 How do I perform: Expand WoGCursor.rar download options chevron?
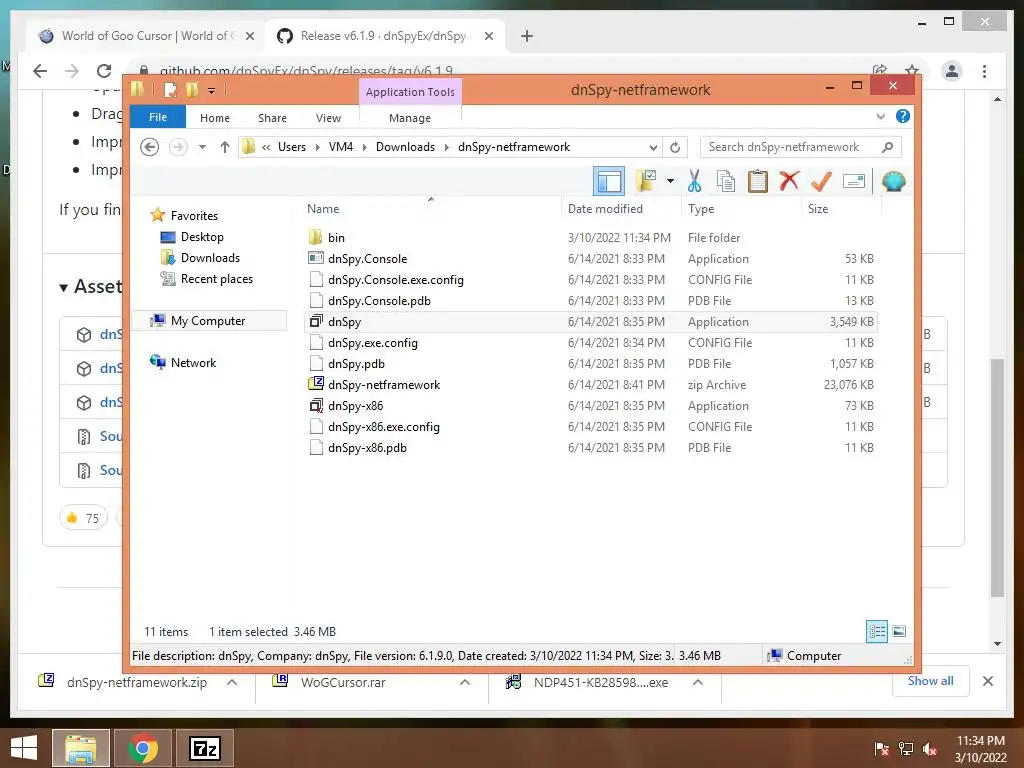[x=465, y=682]
